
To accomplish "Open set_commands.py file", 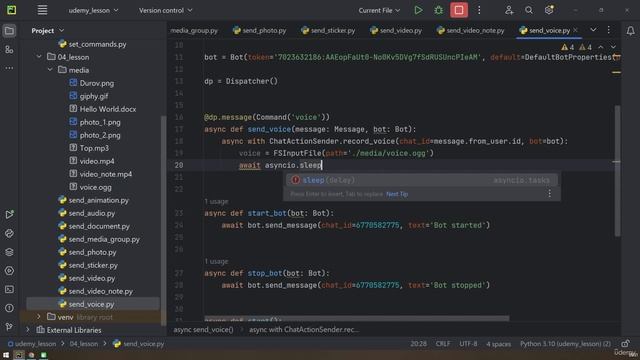I will 97,44.
